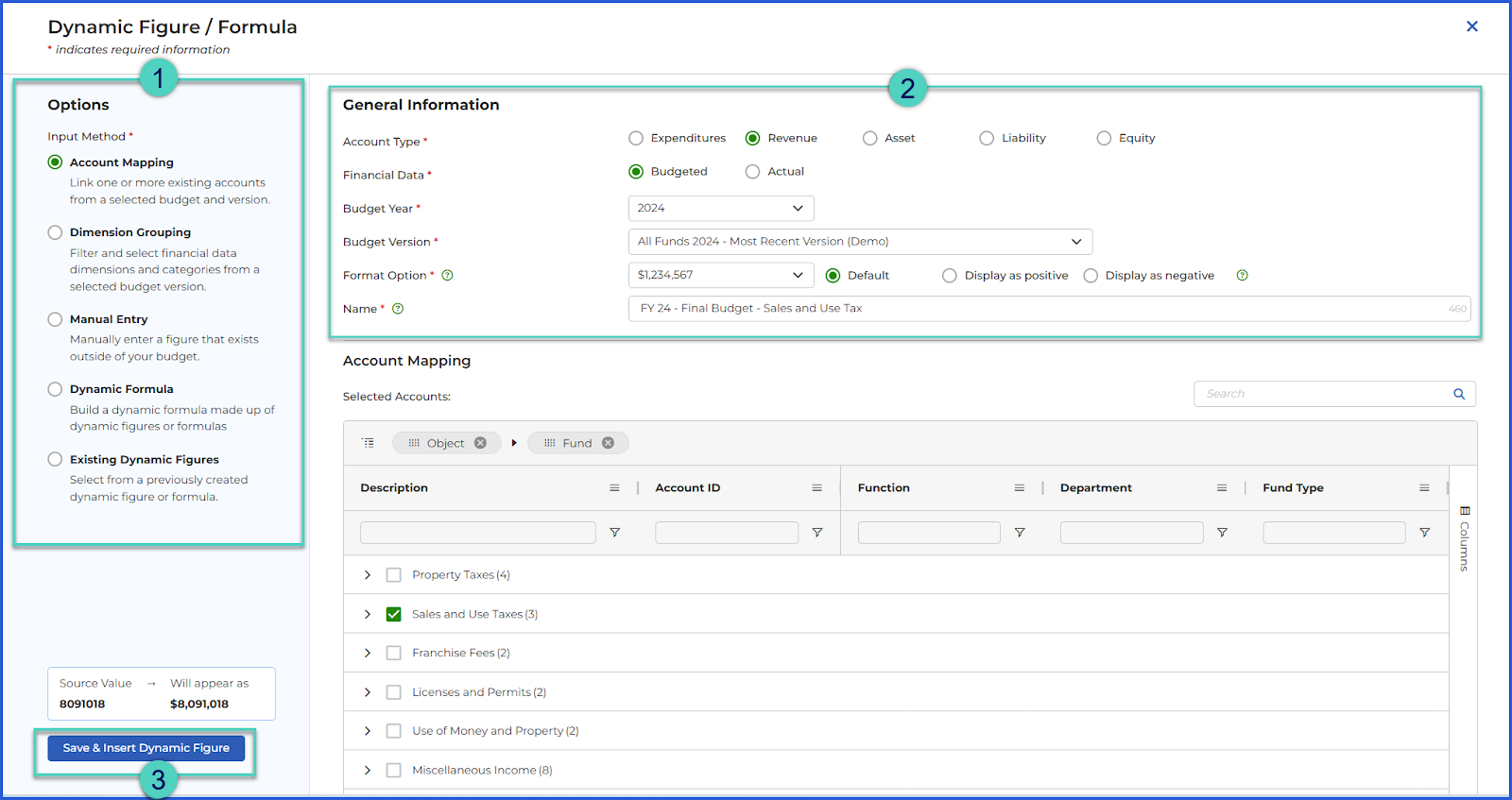
Task: Open the Fund Type column menu icon
Action: point(1424,488)
